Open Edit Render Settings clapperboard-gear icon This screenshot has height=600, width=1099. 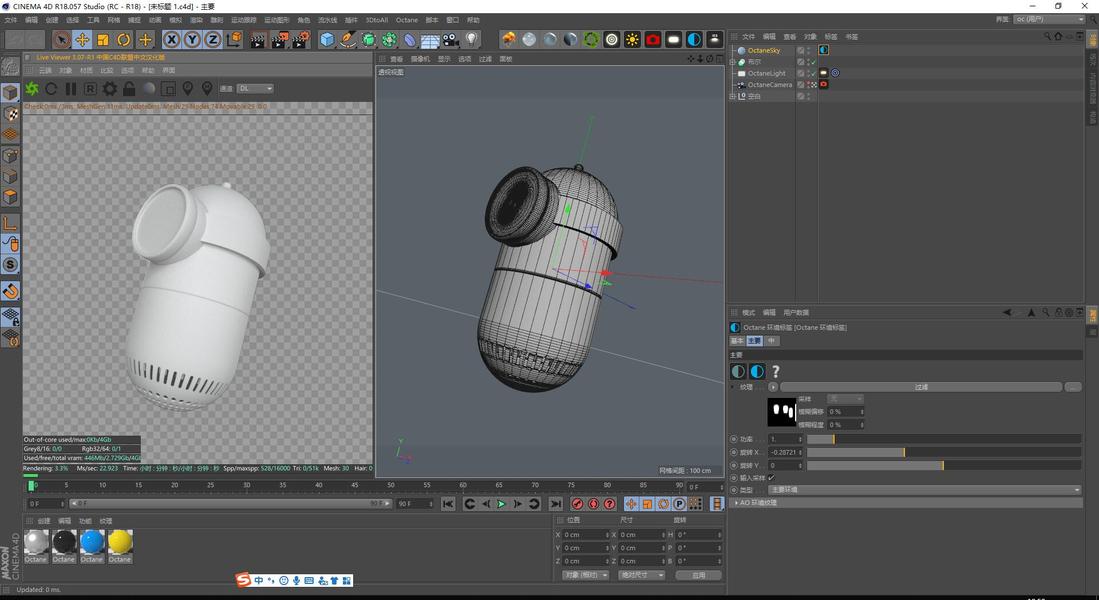click(301, 40)
